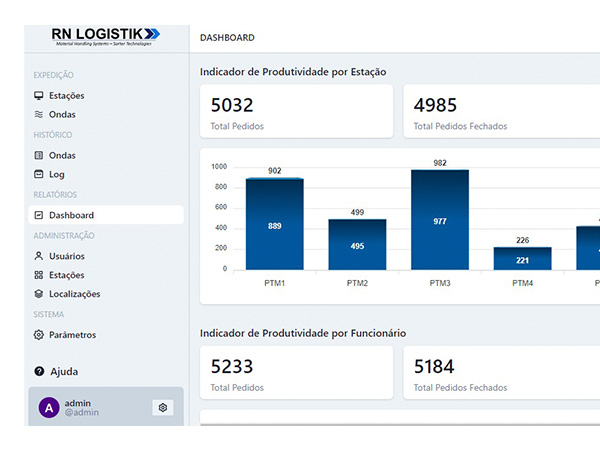Select the PTM3 bar in chart
This screenshot has height=450, width=600.
[x=440, y=220]
